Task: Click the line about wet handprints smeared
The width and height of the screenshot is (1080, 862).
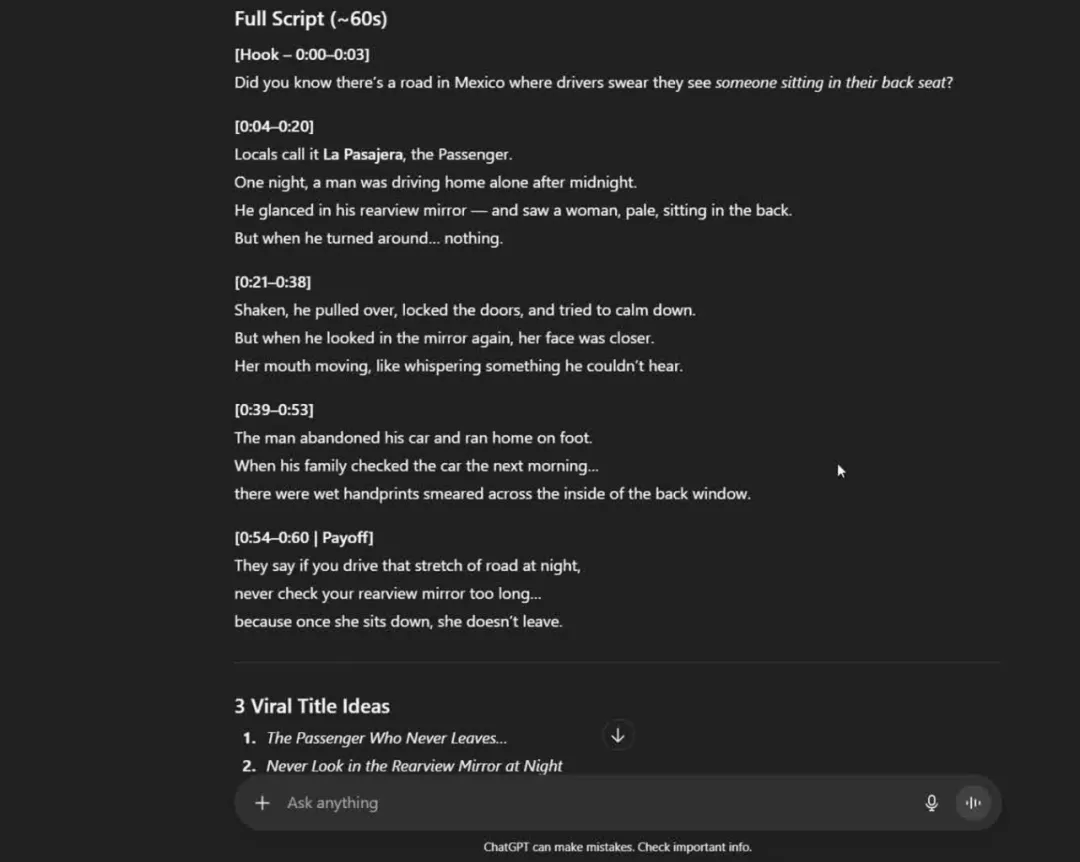Action: (x=492, y=494)
